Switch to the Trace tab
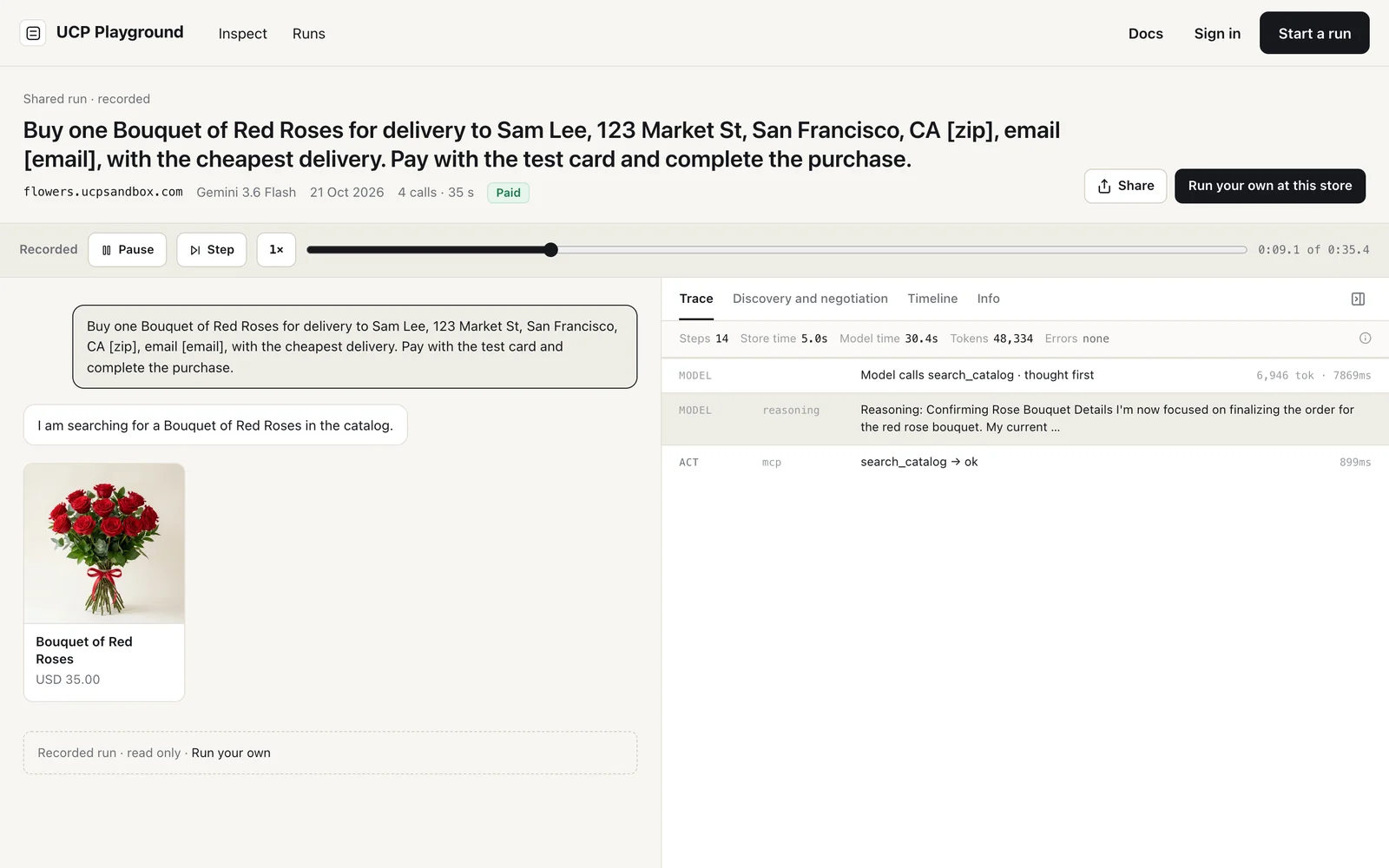The width and height of the screenshot is (1389, 868). (696, 299)
